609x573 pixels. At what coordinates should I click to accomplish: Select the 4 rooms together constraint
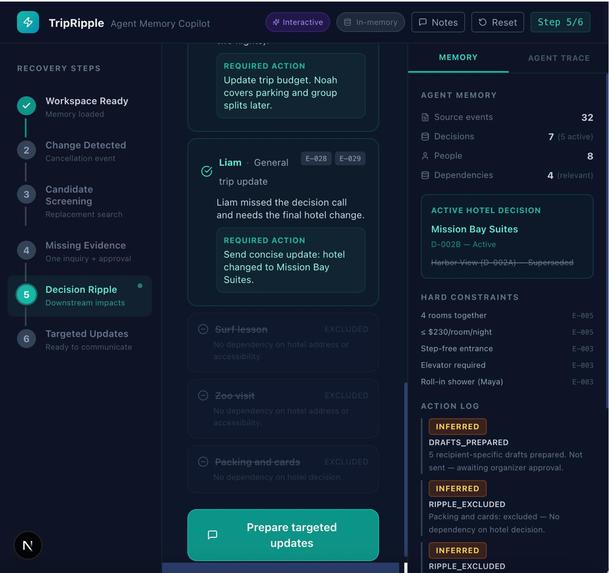point(507,315)
